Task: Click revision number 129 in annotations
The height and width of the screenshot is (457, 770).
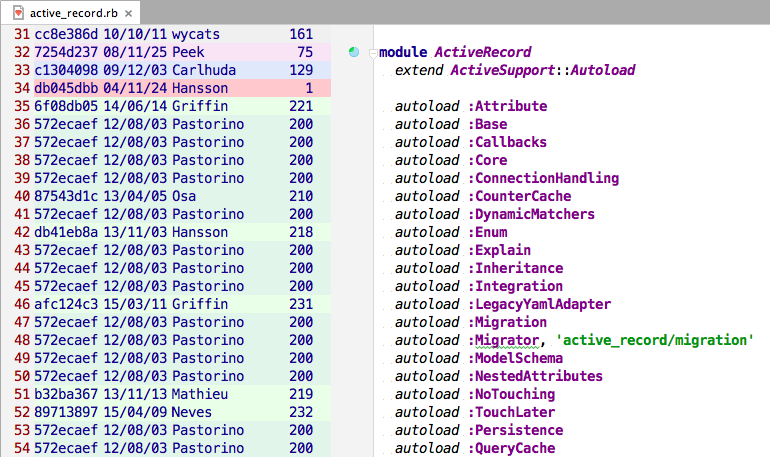Action: [x=301, y=70]
